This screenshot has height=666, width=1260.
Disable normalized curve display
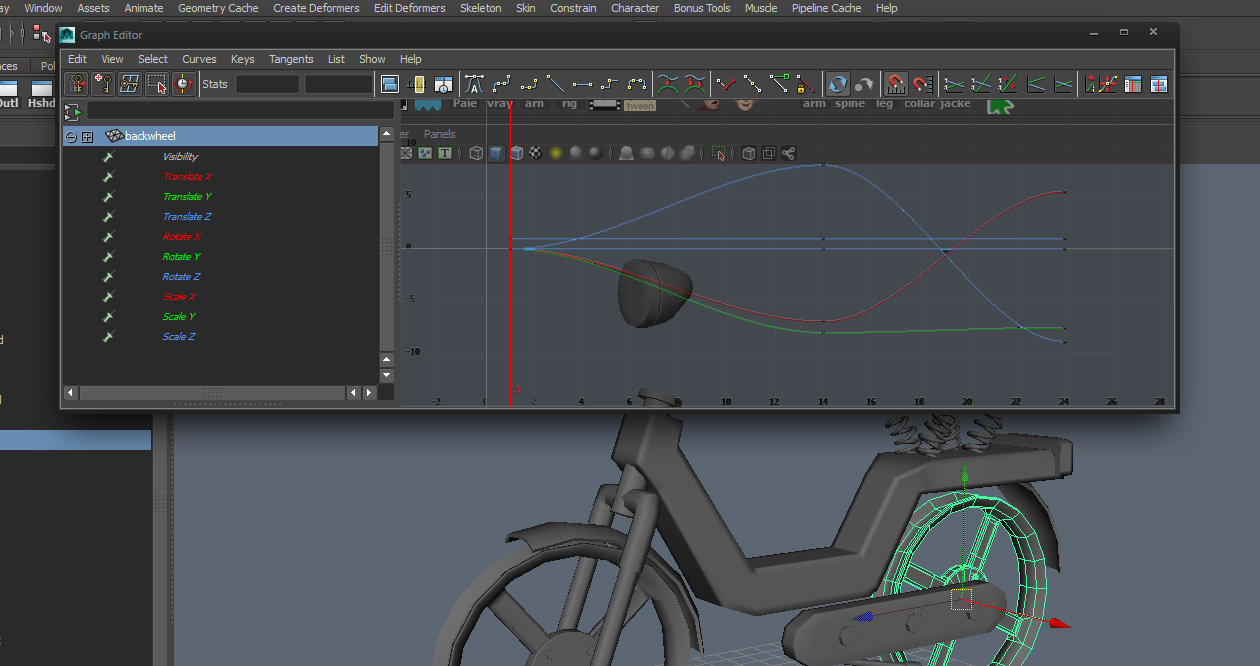(x=981, y=84)
